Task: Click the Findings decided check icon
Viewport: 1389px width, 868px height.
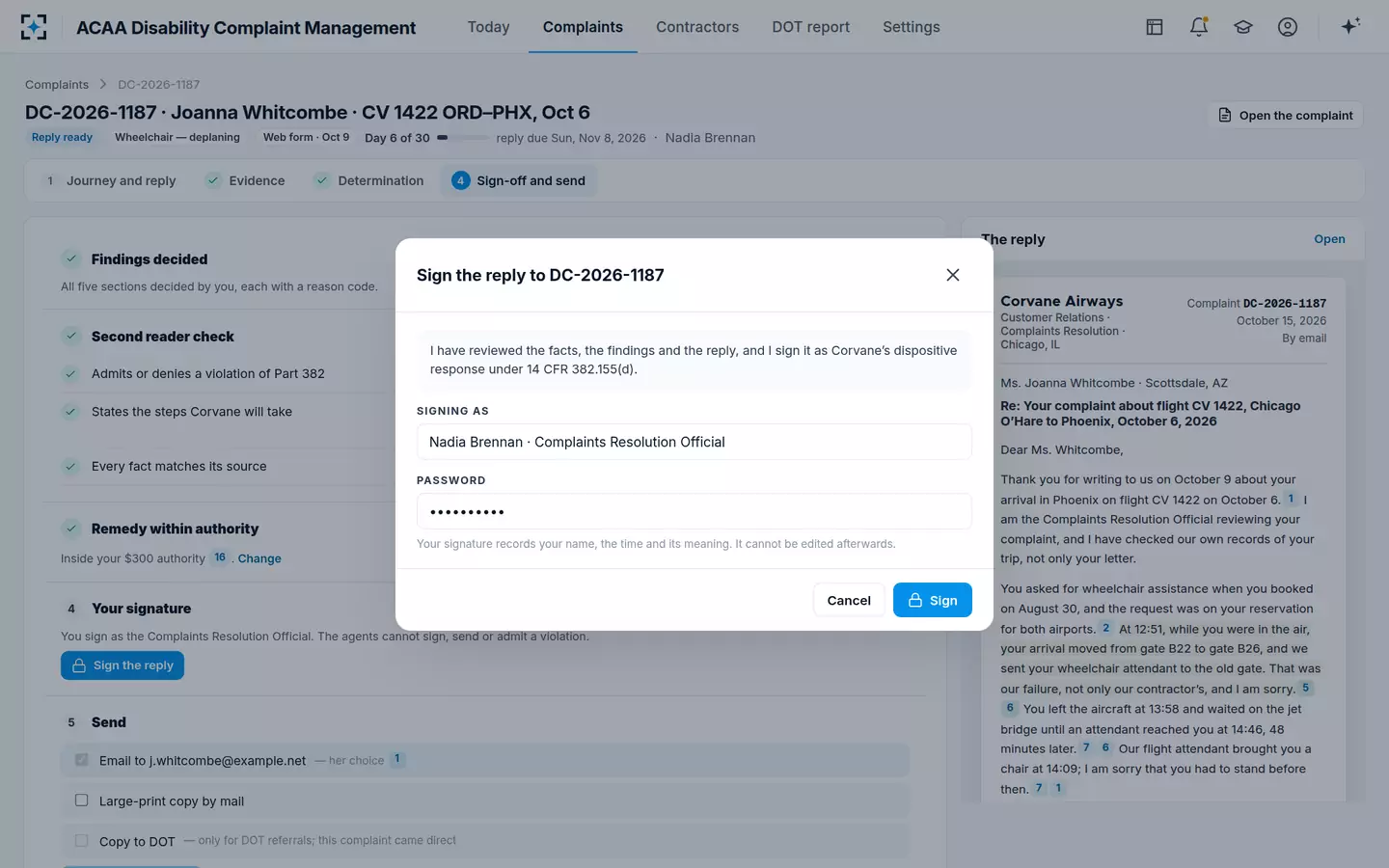Action: pos(71,258)
